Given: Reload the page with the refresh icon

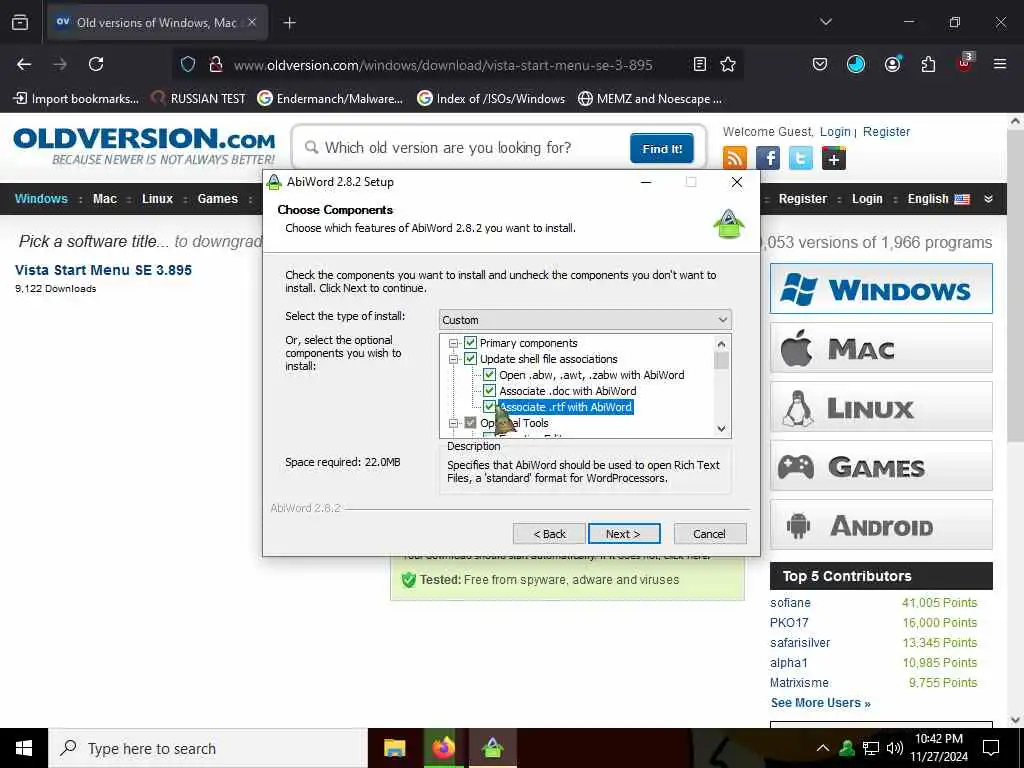Looking at the screenshot, I should [96, 64].
